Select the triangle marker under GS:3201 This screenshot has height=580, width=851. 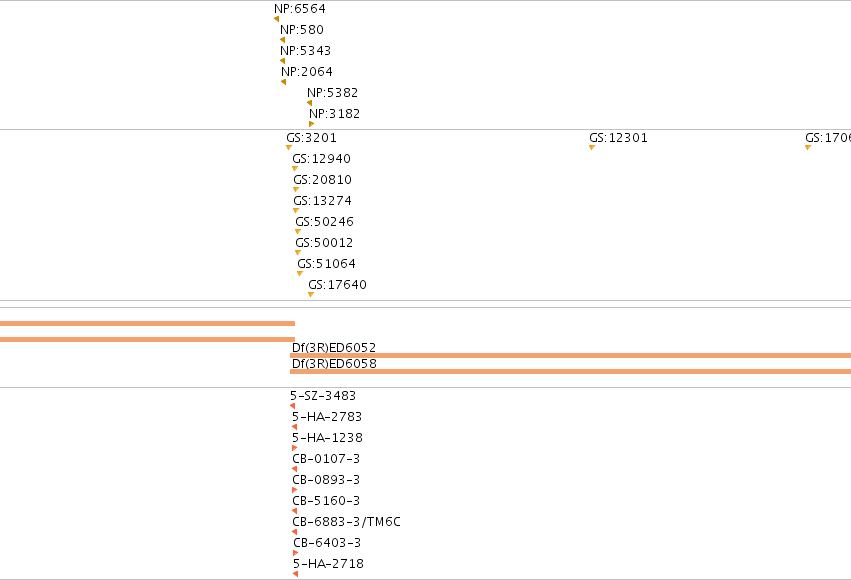pos(289,148)
